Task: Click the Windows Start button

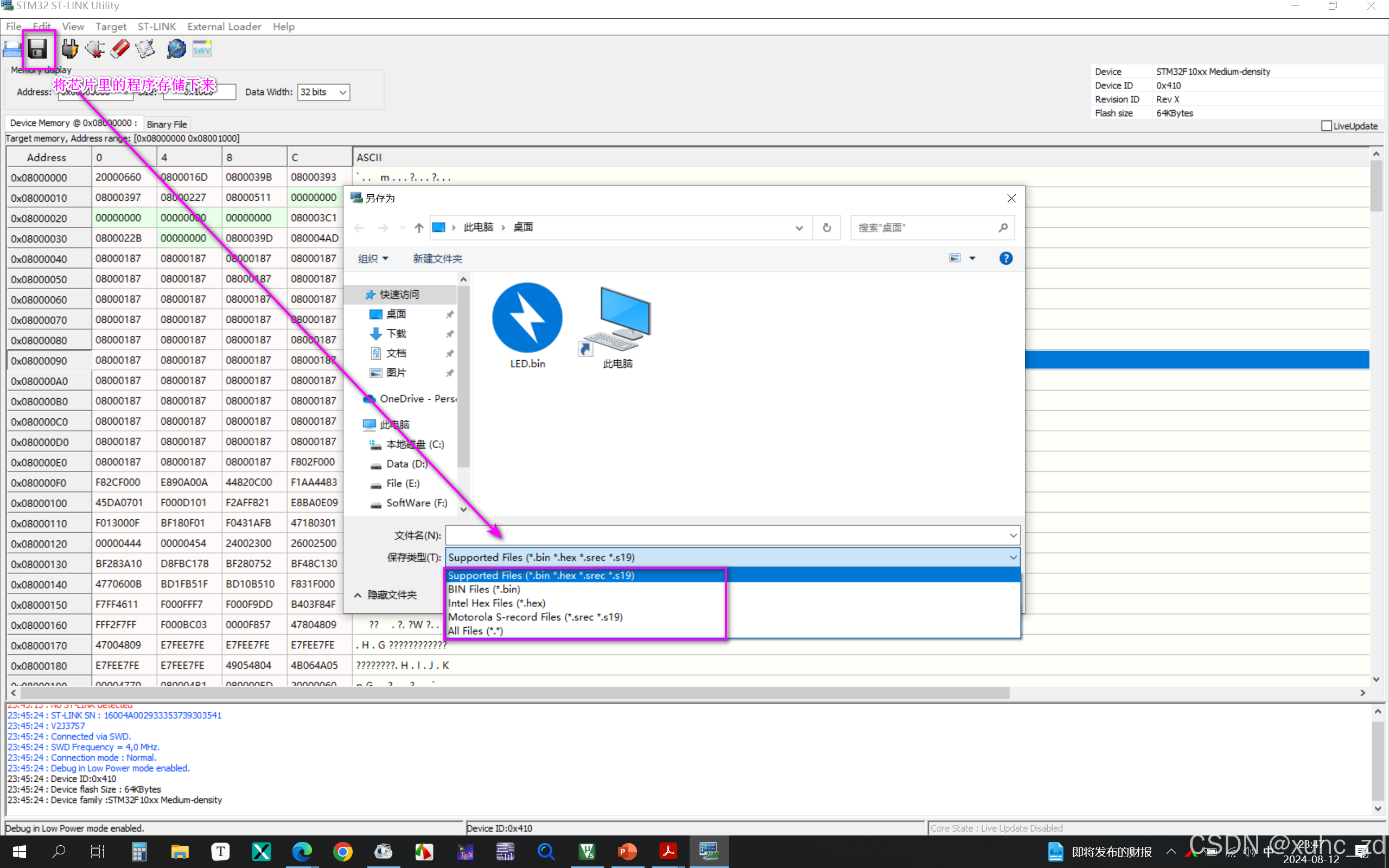Action: pos(19,851)
